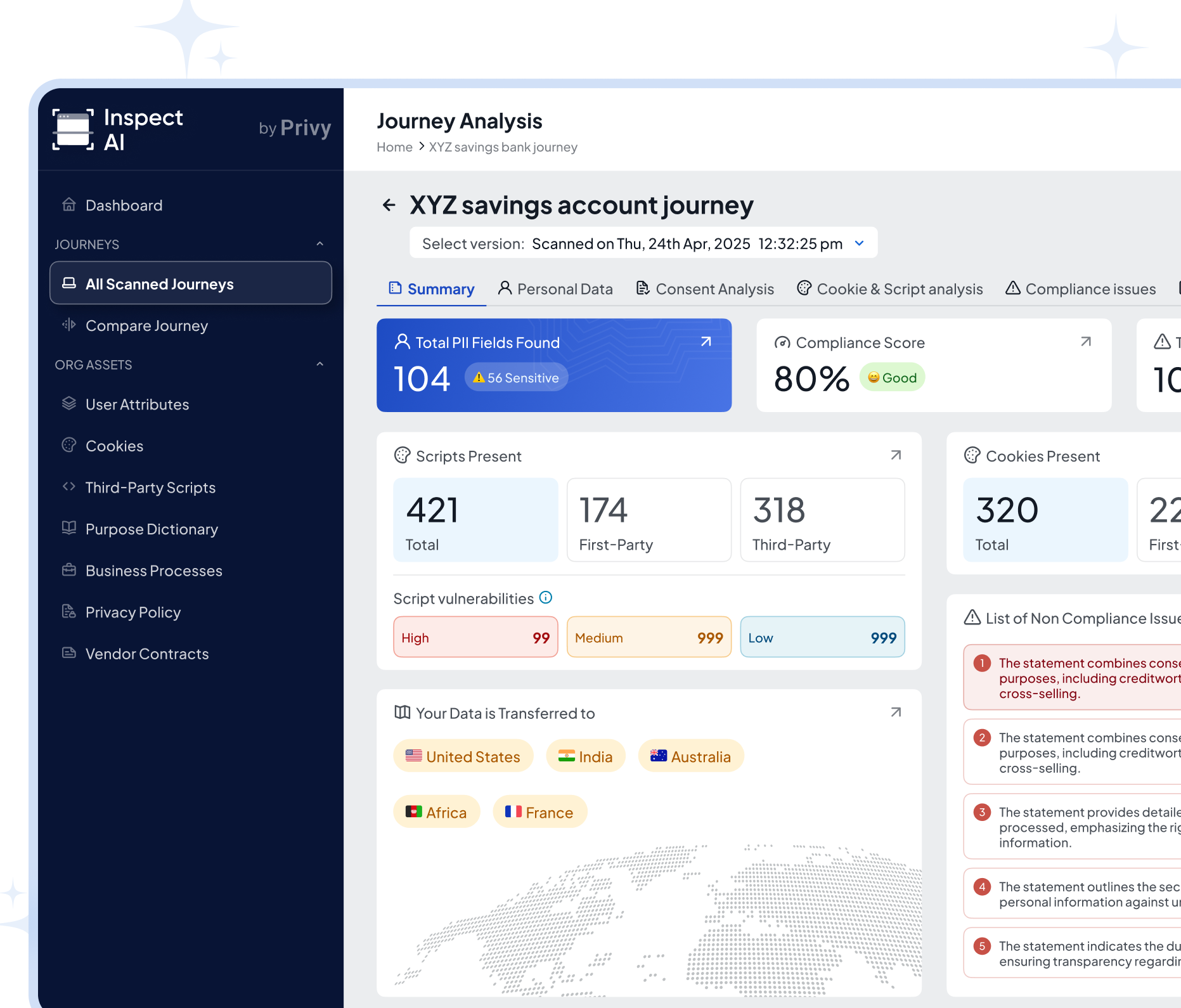Image resolution: width=1181 pixels, height=1008 pixels.
Task: Click the 320 Total cookies tile
Action: coord(1045,520)
